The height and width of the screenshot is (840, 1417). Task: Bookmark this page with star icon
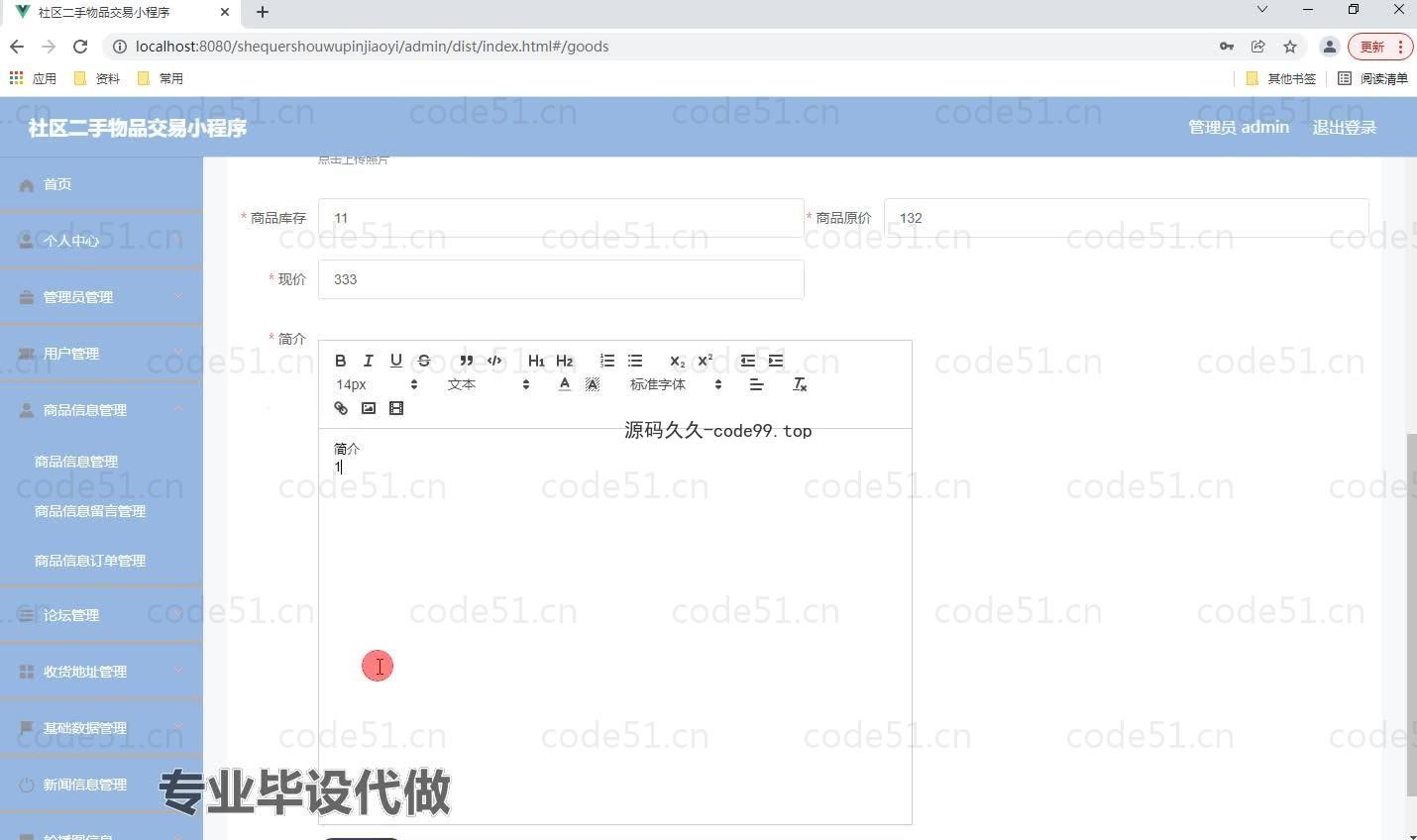[x=1290, y=47]
